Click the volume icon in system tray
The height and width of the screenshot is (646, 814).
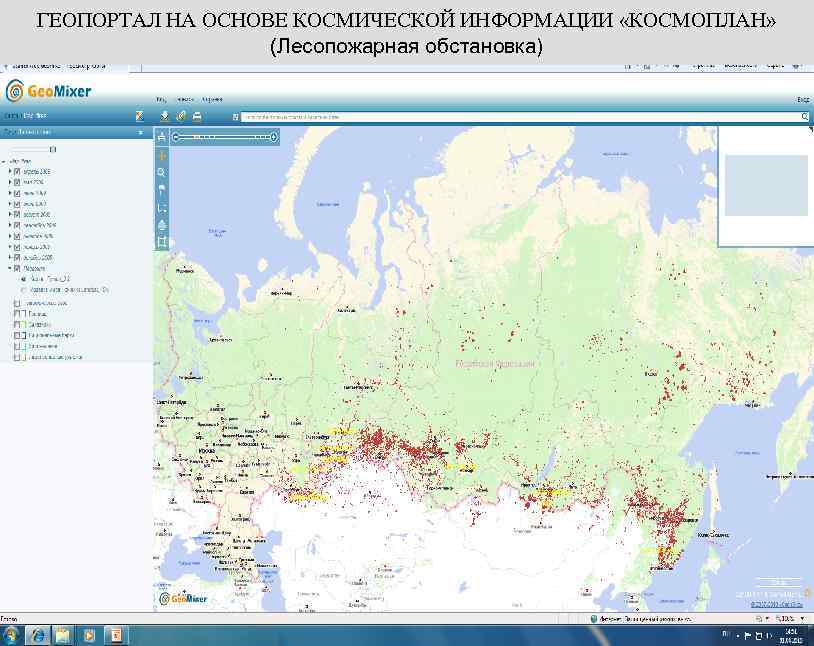pyautogui.click(x=769, y=636)
